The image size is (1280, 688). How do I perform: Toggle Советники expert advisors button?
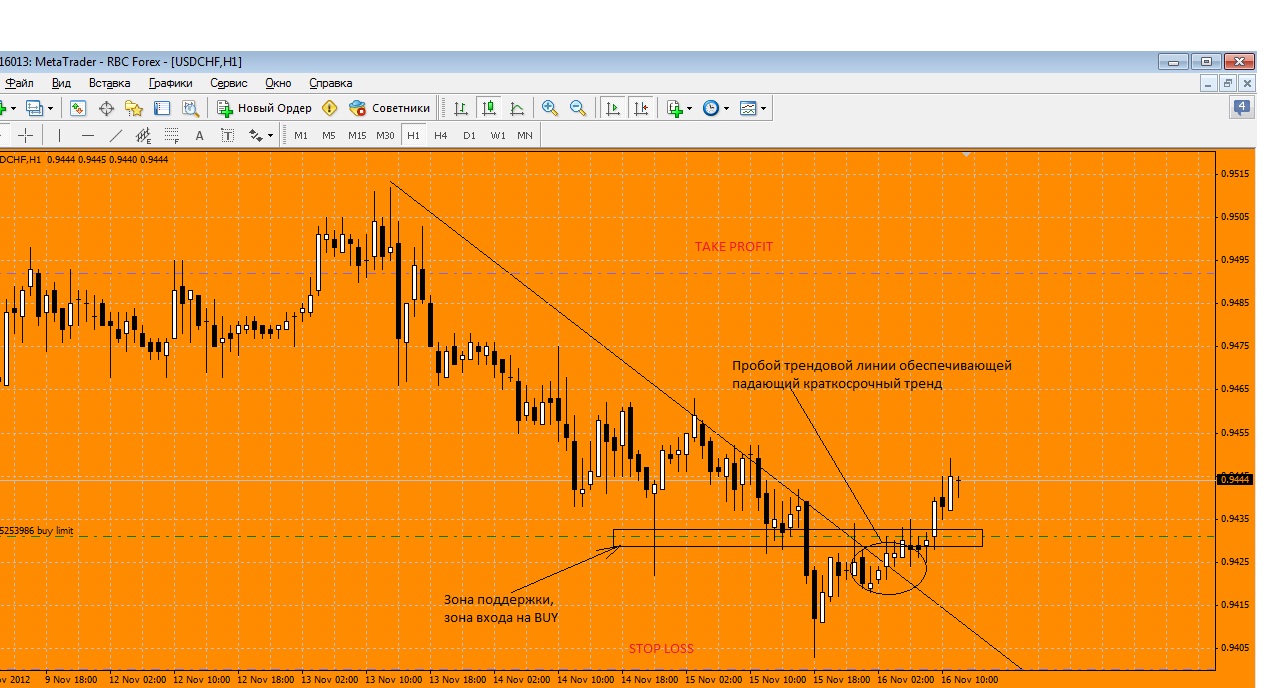pos(389,108)
